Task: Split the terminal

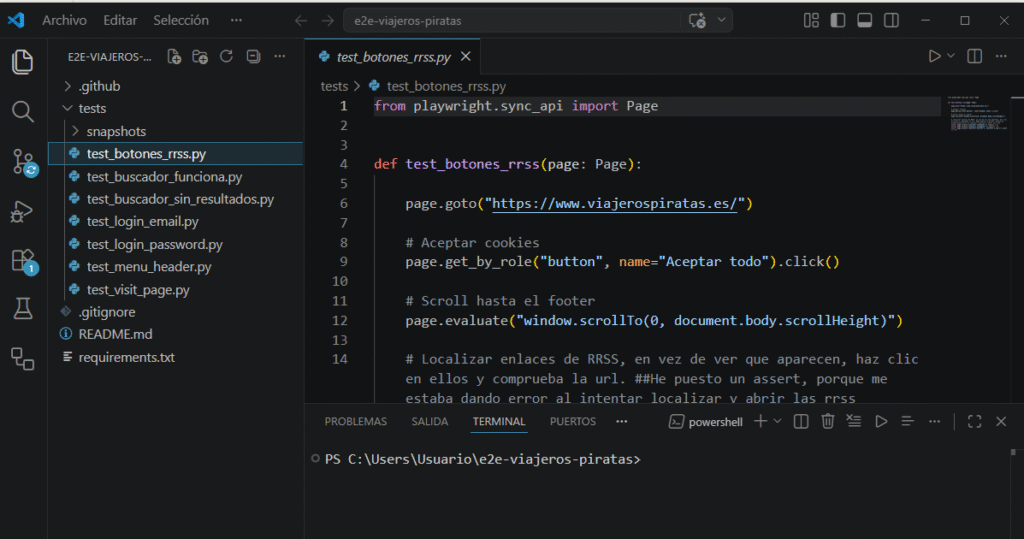Action: pyautogui.click(x=801, y=421)
